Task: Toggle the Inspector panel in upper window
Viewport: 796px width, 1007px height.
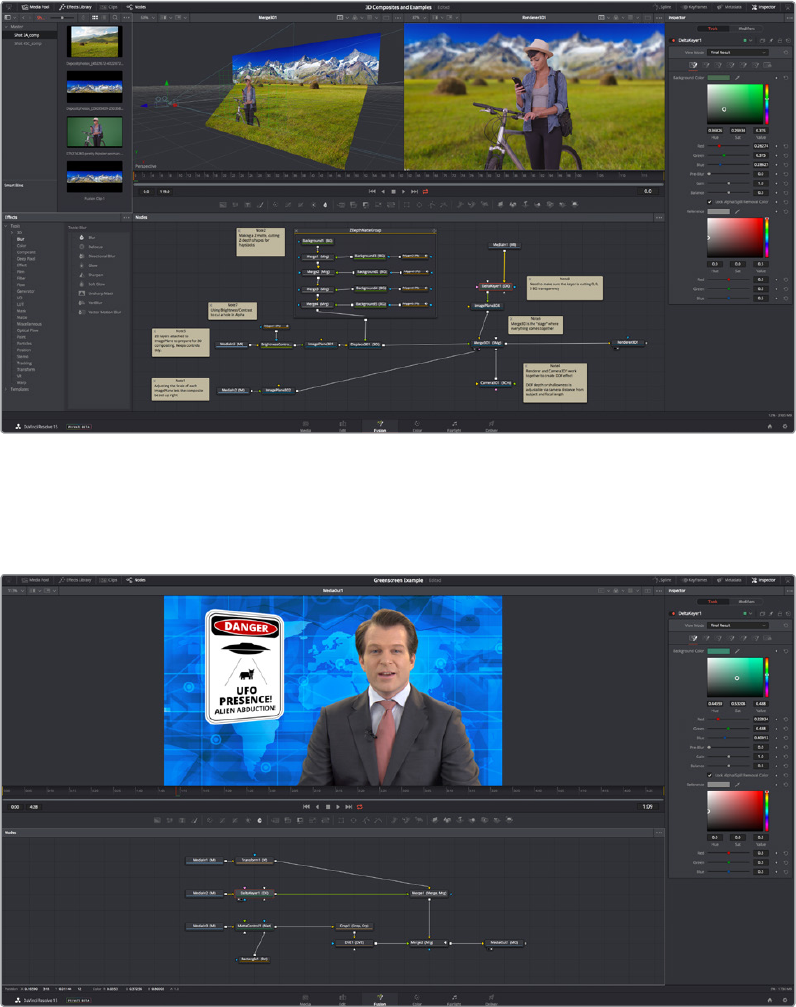Action: 764,7
